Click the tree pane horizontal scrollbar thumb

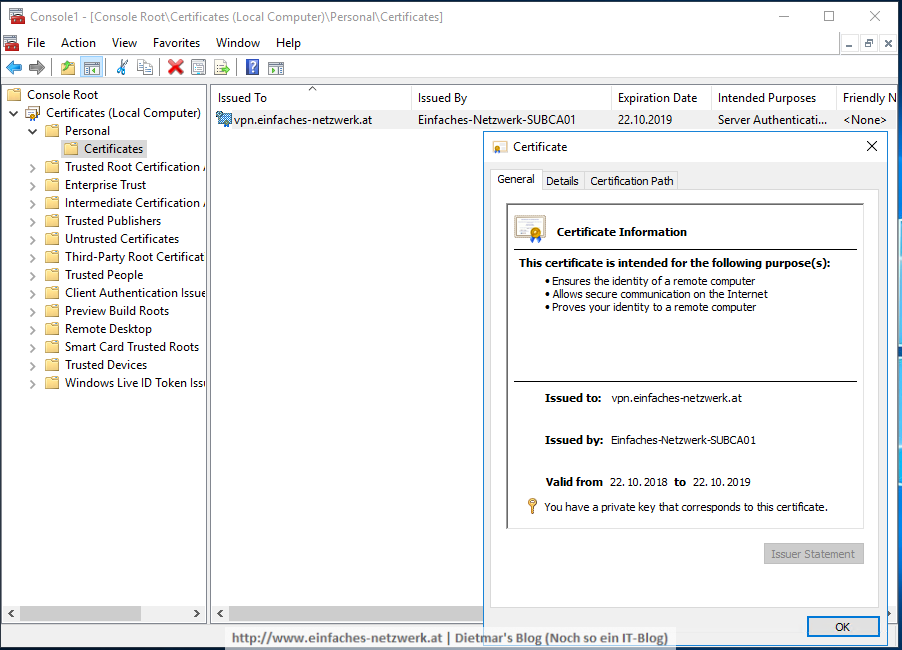pyautogui.click(x=81, y=613)
